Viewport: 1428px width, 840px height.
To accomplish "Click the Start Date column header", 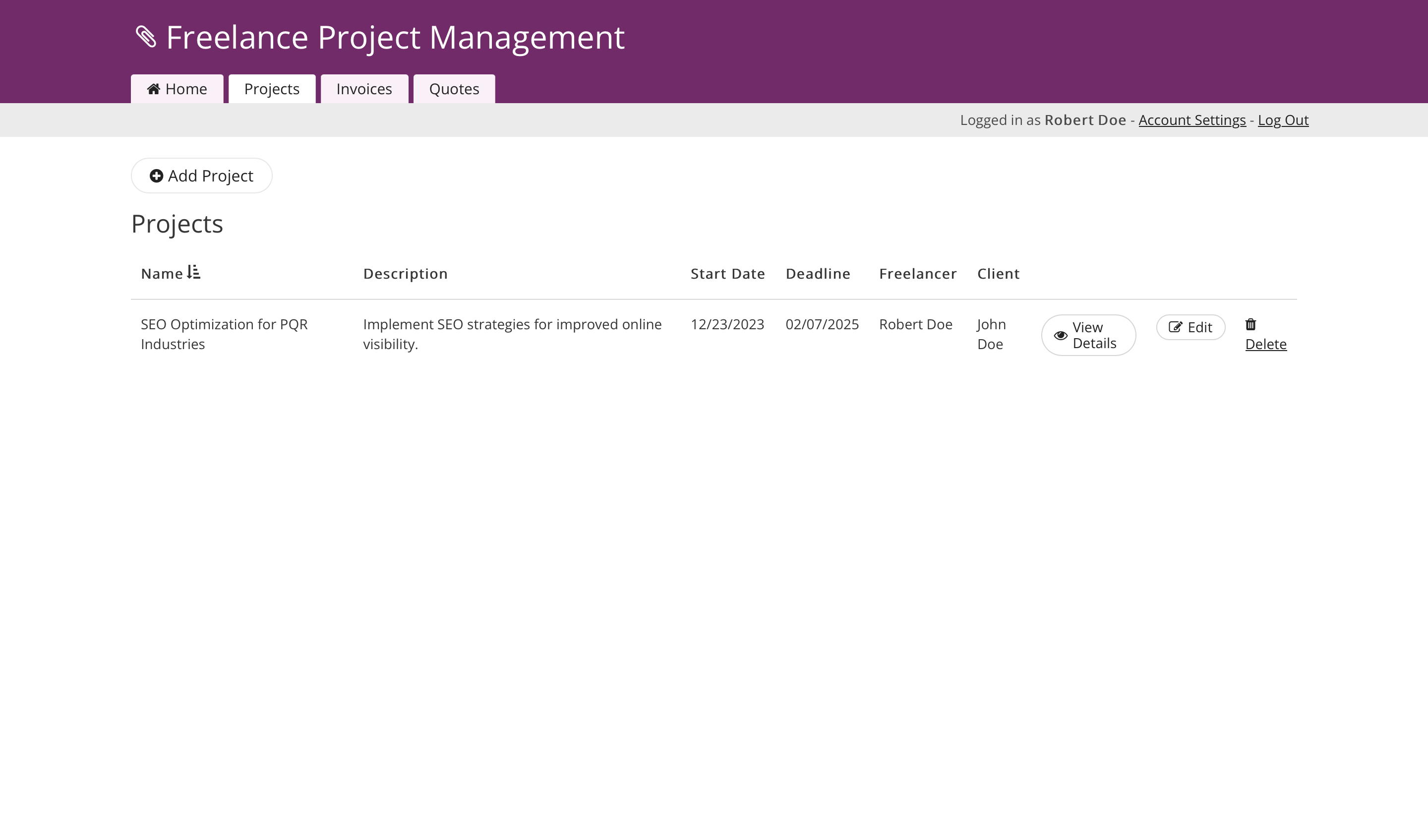I will [x=727, y=274].
